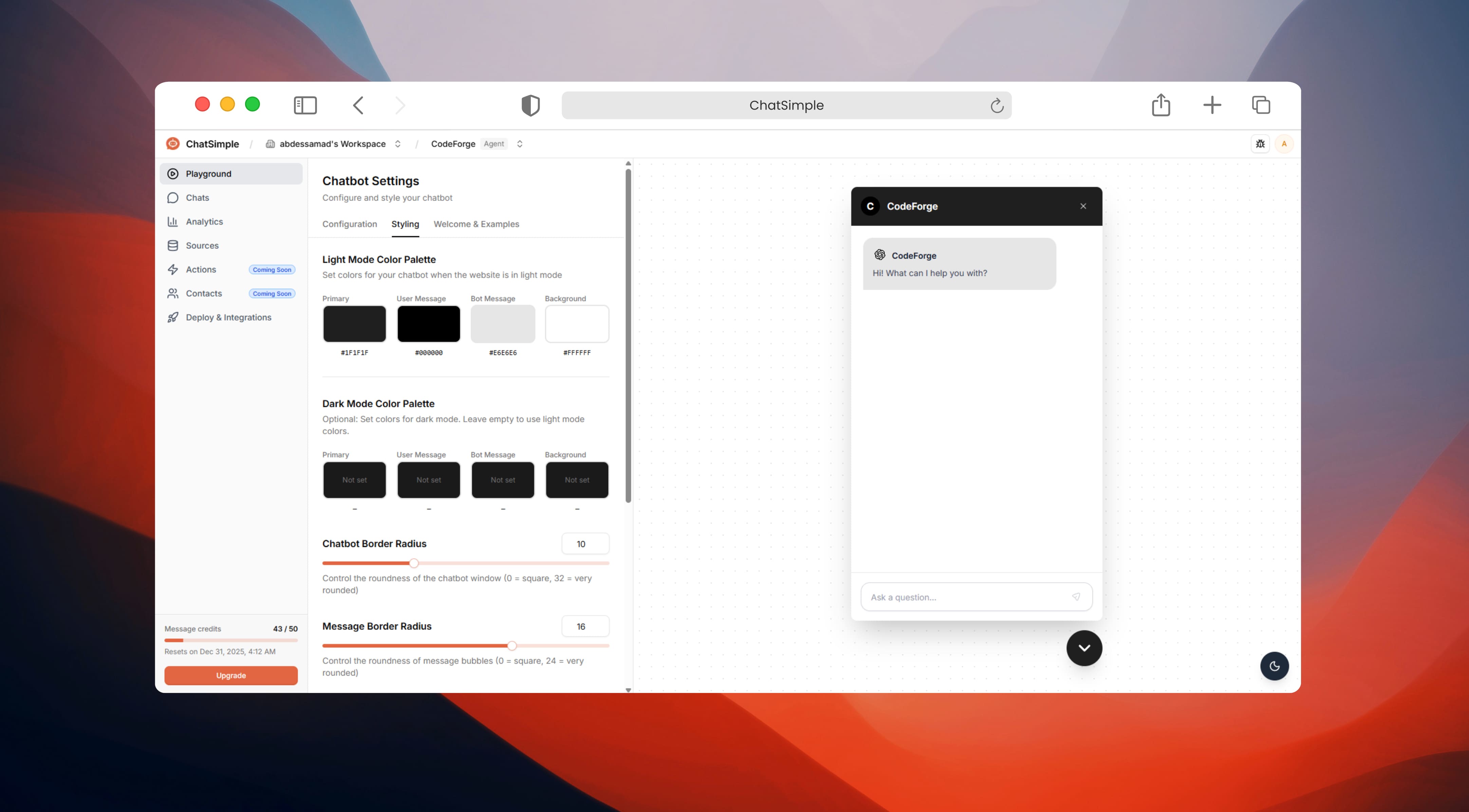Viewport: 1469px width, 812px height.
Task: Collapse chatbot with the chevron-down launcher
Action: 1083,648
